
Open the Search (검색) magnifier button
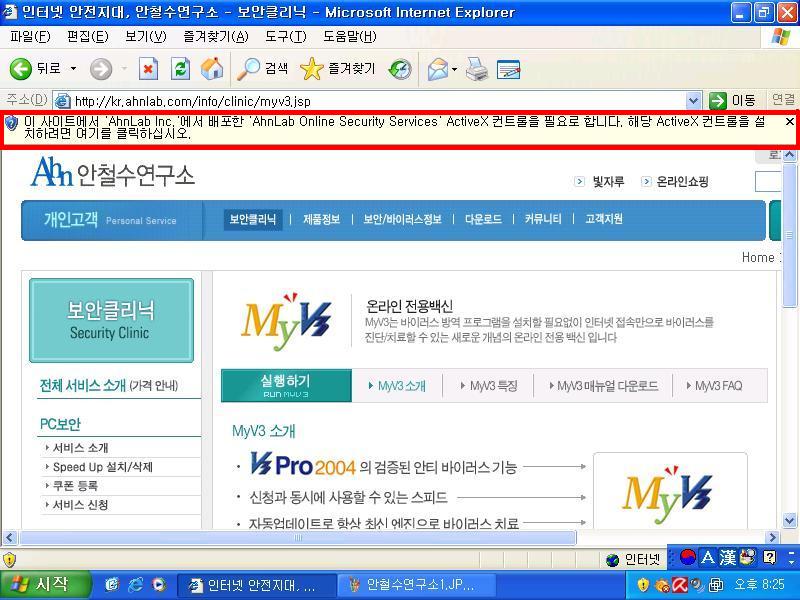point(263,69)
